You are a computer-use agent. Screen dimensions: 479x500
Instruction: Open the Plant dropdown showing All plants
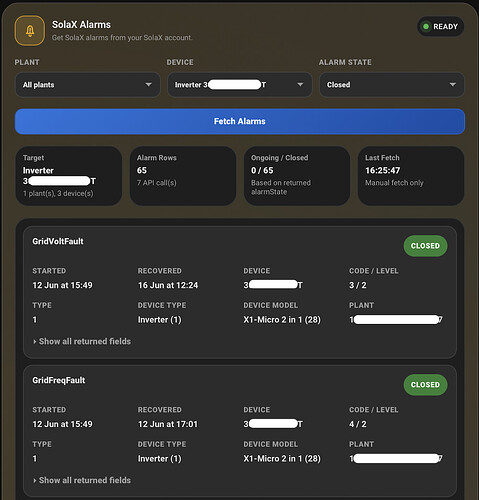pos(88,85)
